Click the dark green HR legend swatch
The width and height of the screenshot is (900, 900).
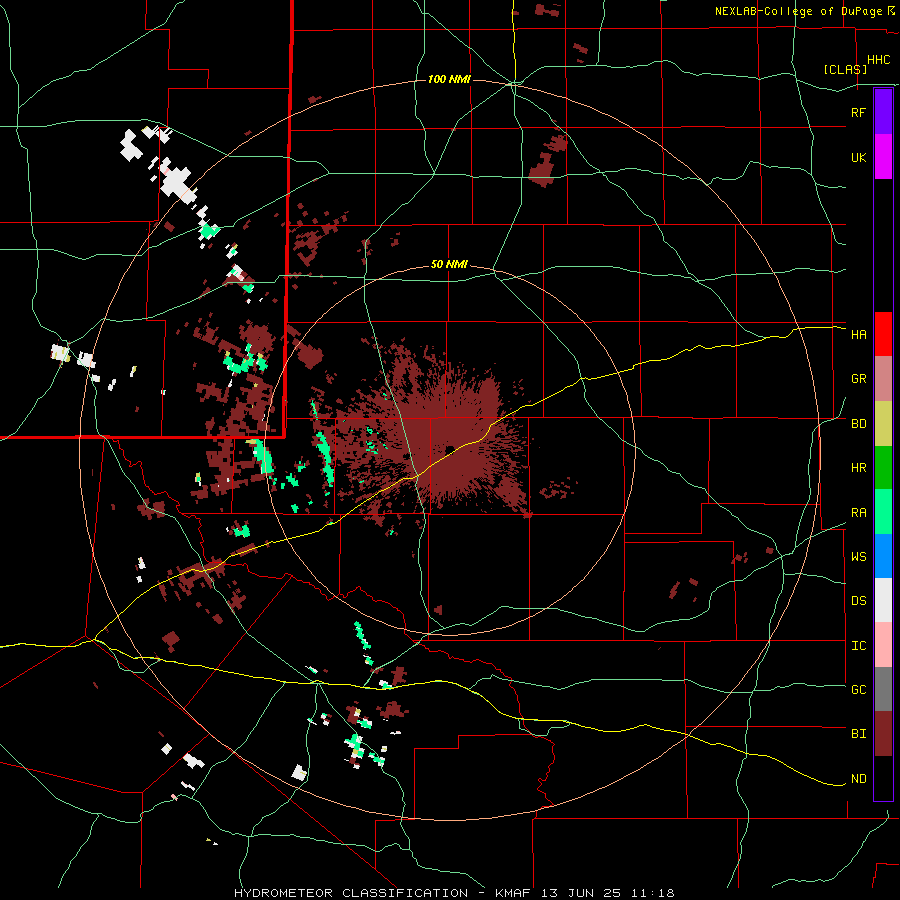(x=883, y=467)
